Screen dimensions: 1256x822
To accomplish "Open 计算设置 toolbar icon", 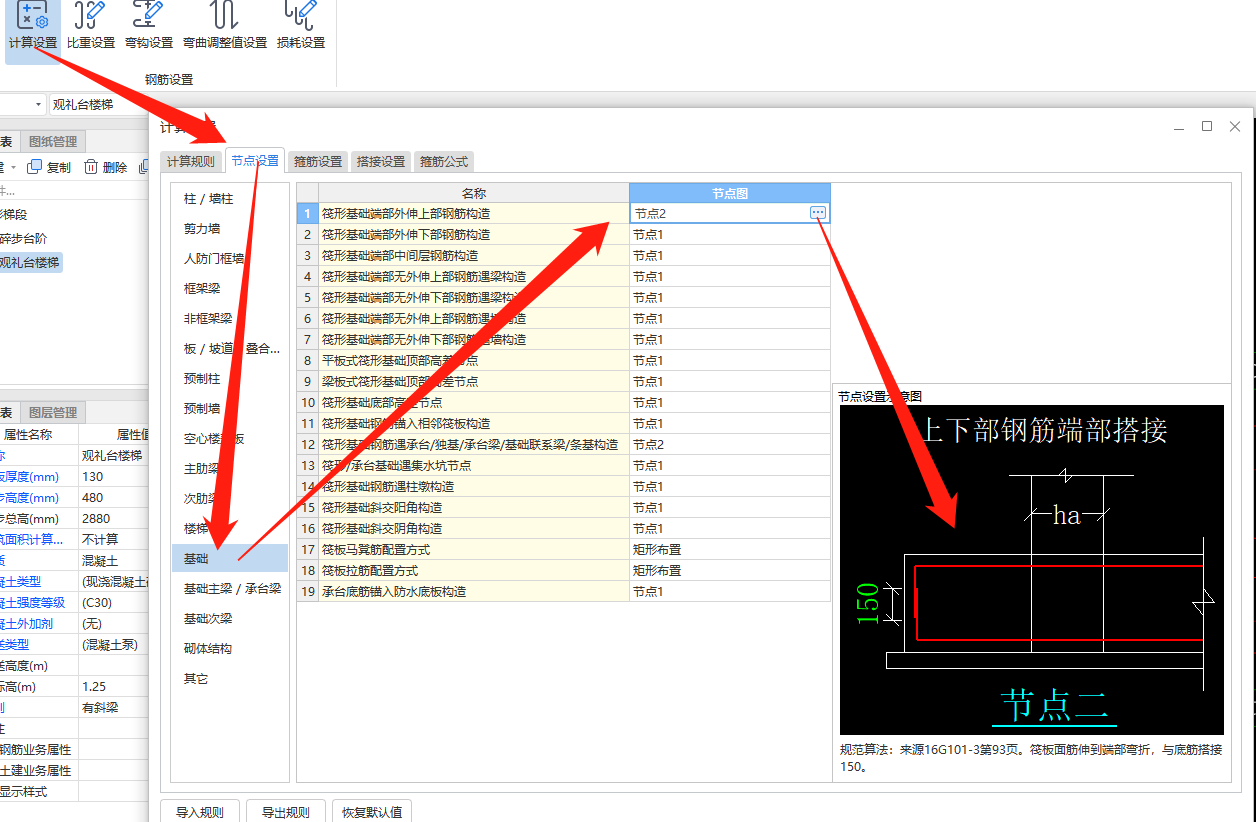I will point(32,27).
